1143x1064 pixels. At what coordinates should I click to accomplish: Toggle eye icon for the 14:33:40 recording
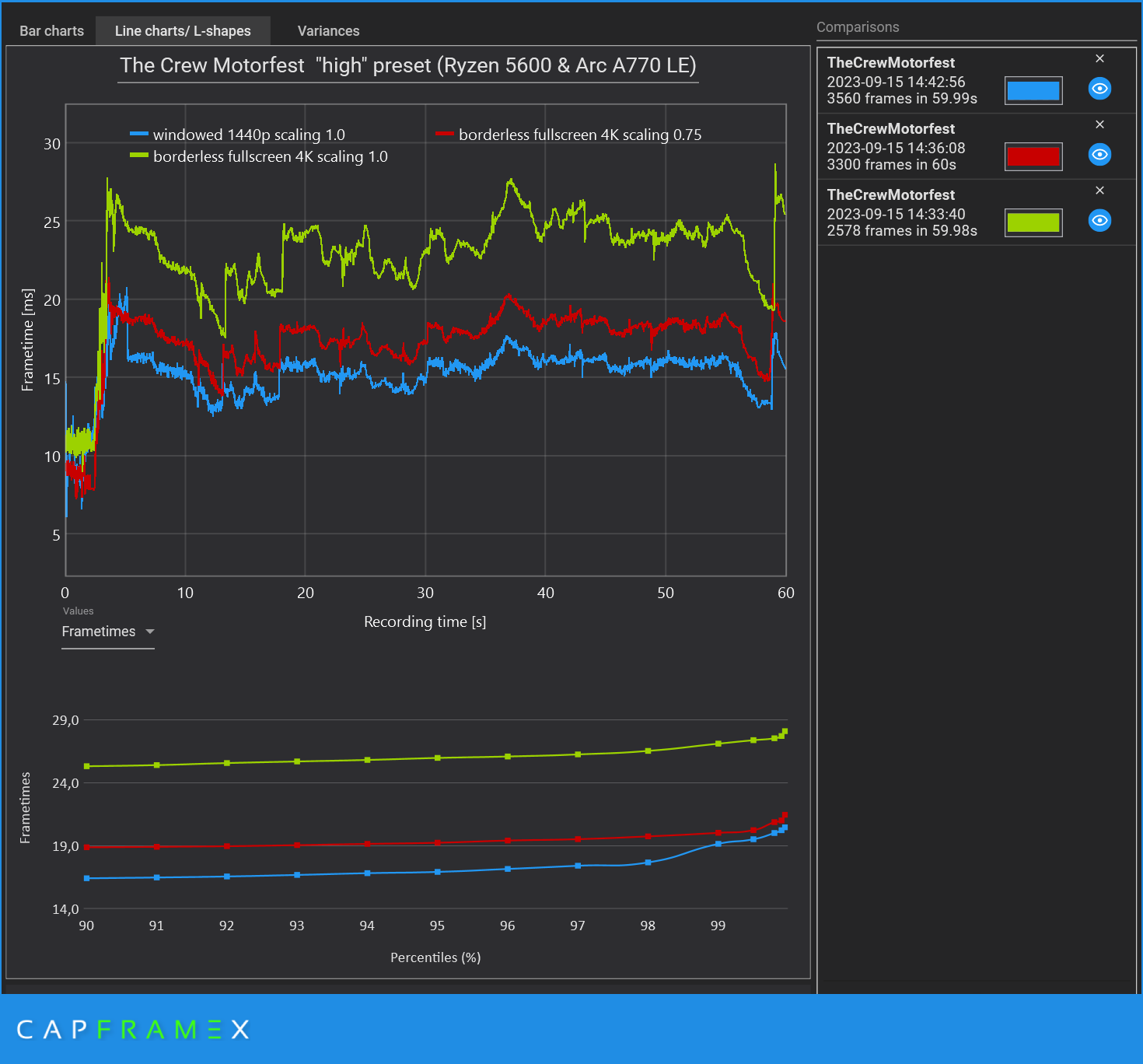[x=1099, y=221]
